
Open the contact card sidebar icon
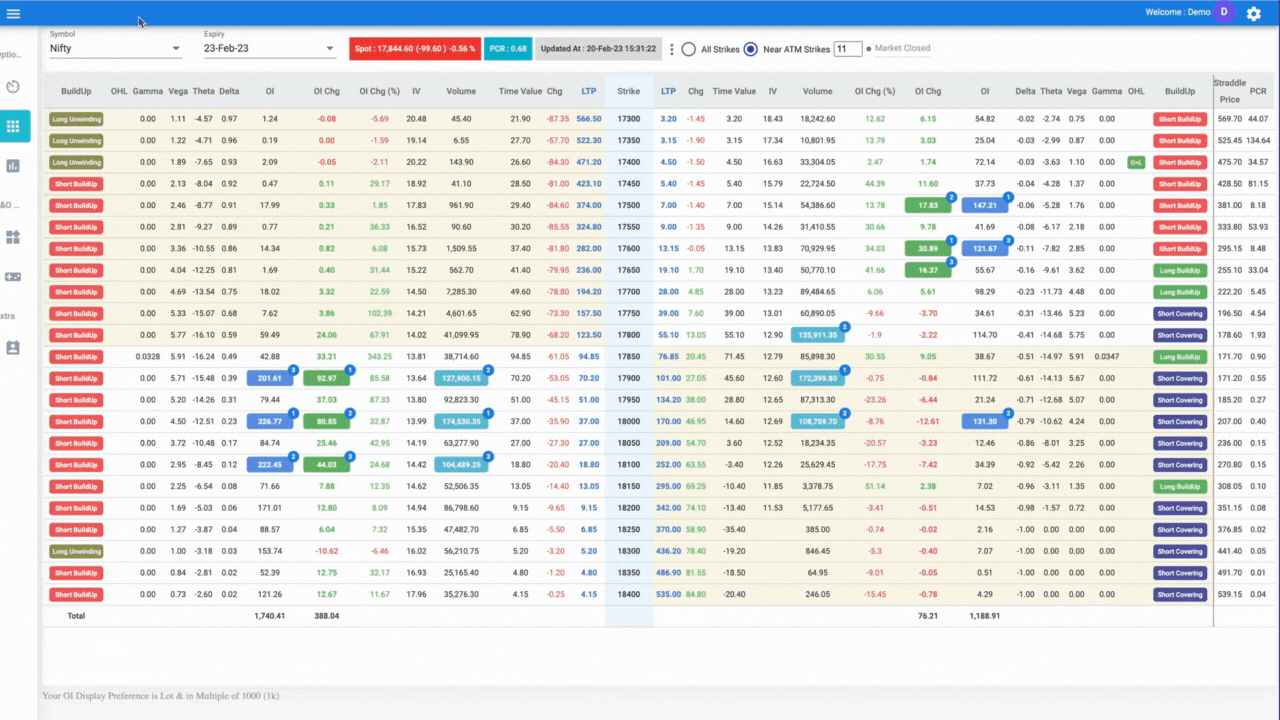click(x=13, y=348)
